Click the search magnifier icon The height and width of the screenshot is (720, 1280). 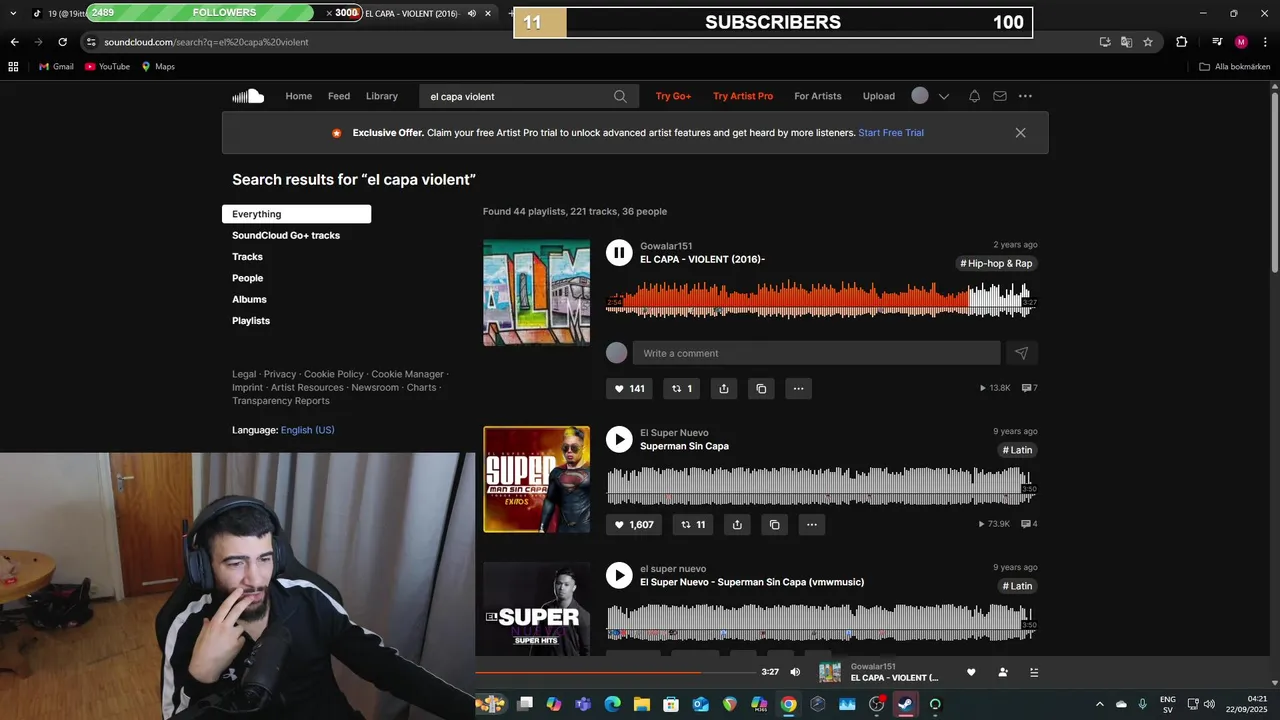pyautogui.click(x=620, y=97)
